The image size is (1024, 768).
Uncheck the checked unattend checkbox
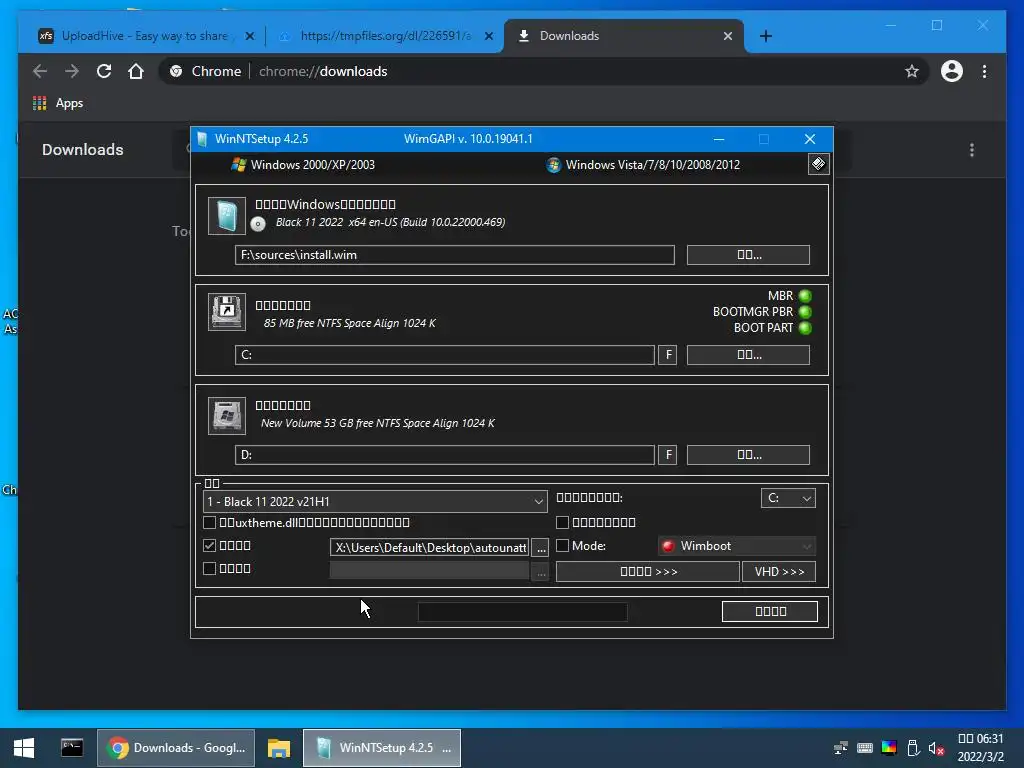click(210, 545)
